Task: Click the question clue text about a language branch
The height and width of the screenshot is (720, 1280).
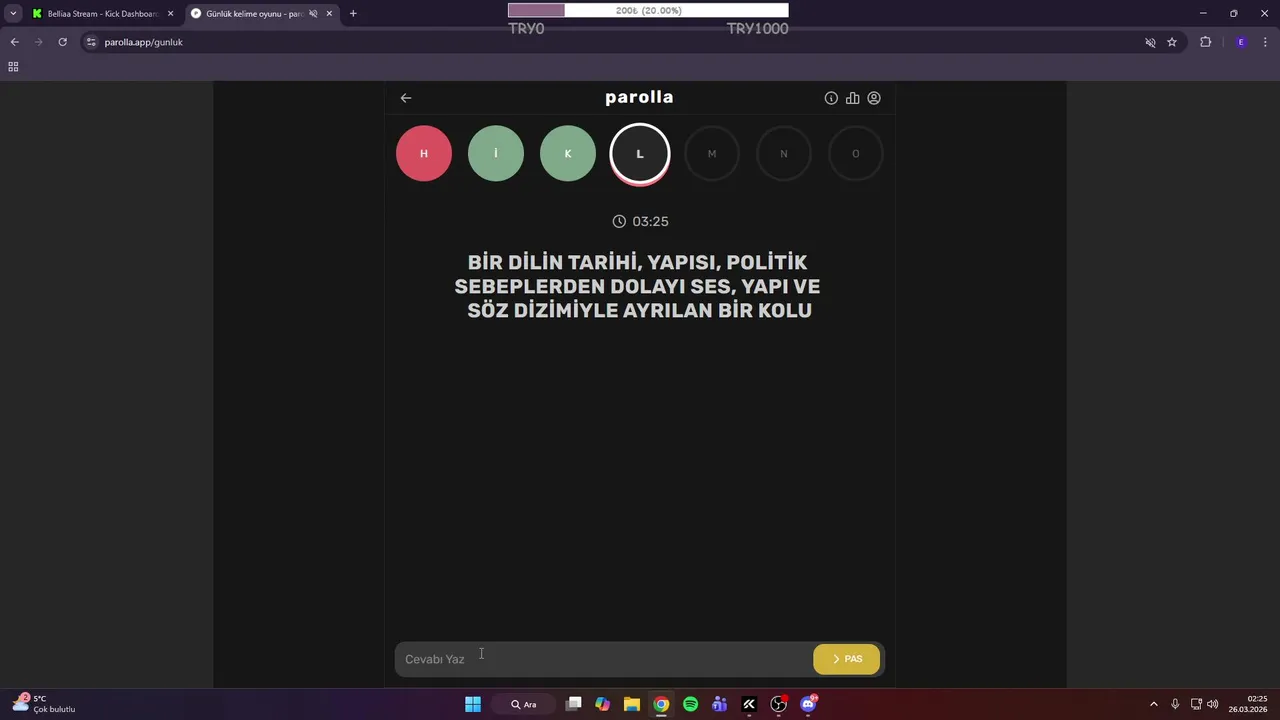Action: pos(638,287)
